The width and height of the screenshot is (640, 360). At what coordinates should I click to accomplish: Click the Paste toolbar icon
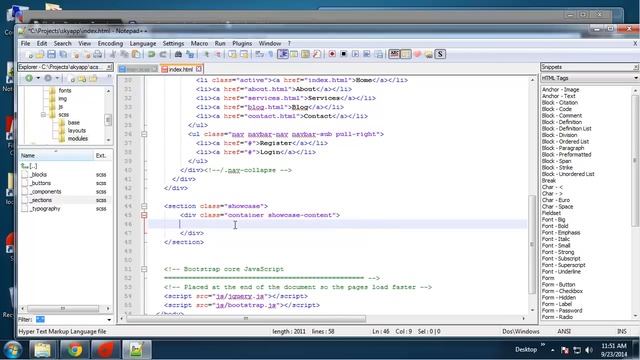click(136, 54)
